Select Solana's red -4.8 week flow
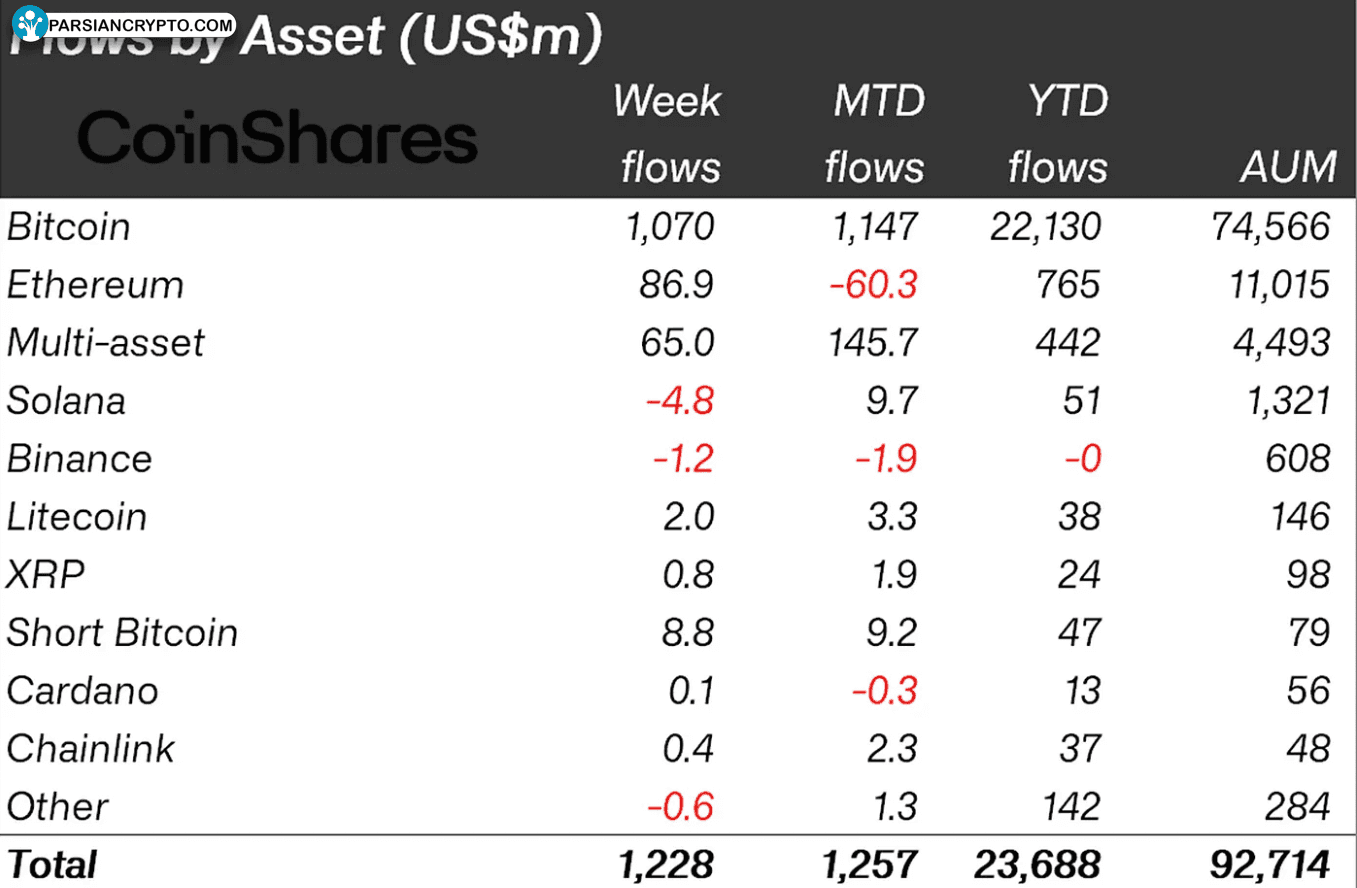Image resolution: width=1357 pixels, height=888 pixels. (680, 401)
